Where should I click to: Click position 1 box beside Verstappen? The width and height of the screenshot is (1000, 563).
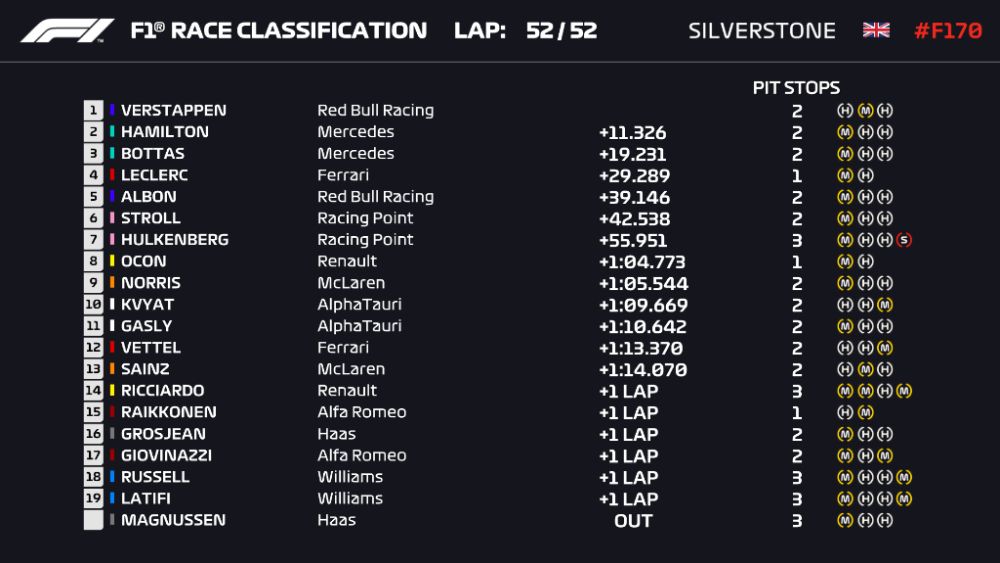[94, 110]
